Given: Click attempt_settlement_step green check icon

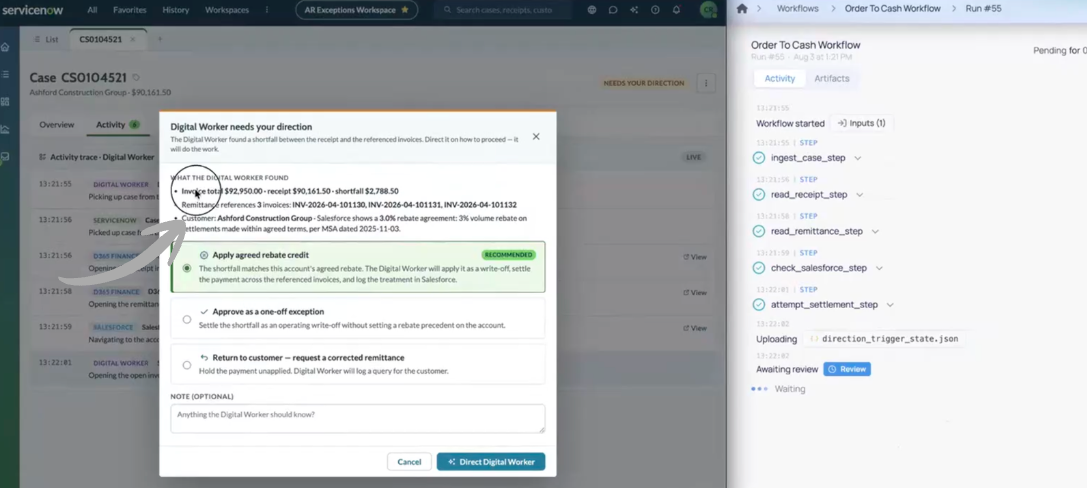Looking at the screenshot, I should point(758,305).
